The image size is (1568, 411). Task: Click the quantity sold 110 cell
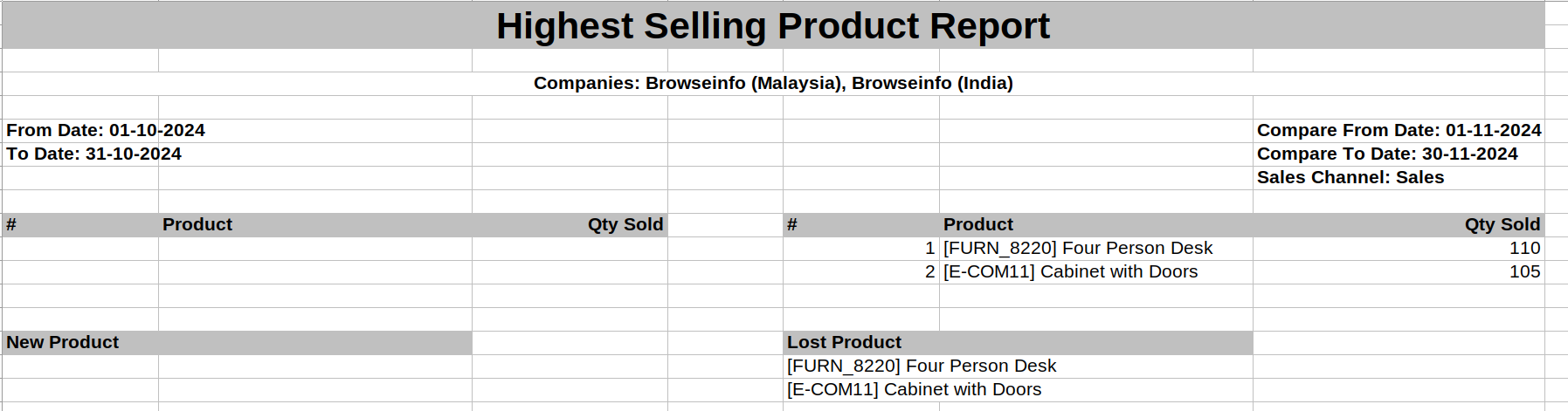(x=1524, y=248)
